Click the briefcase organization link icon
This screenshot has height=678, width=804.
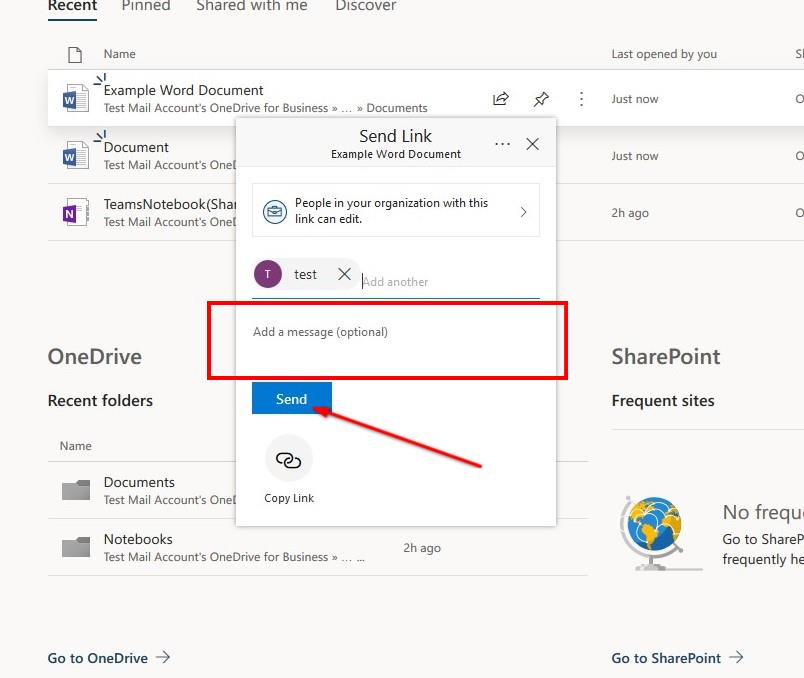point(275,211)
